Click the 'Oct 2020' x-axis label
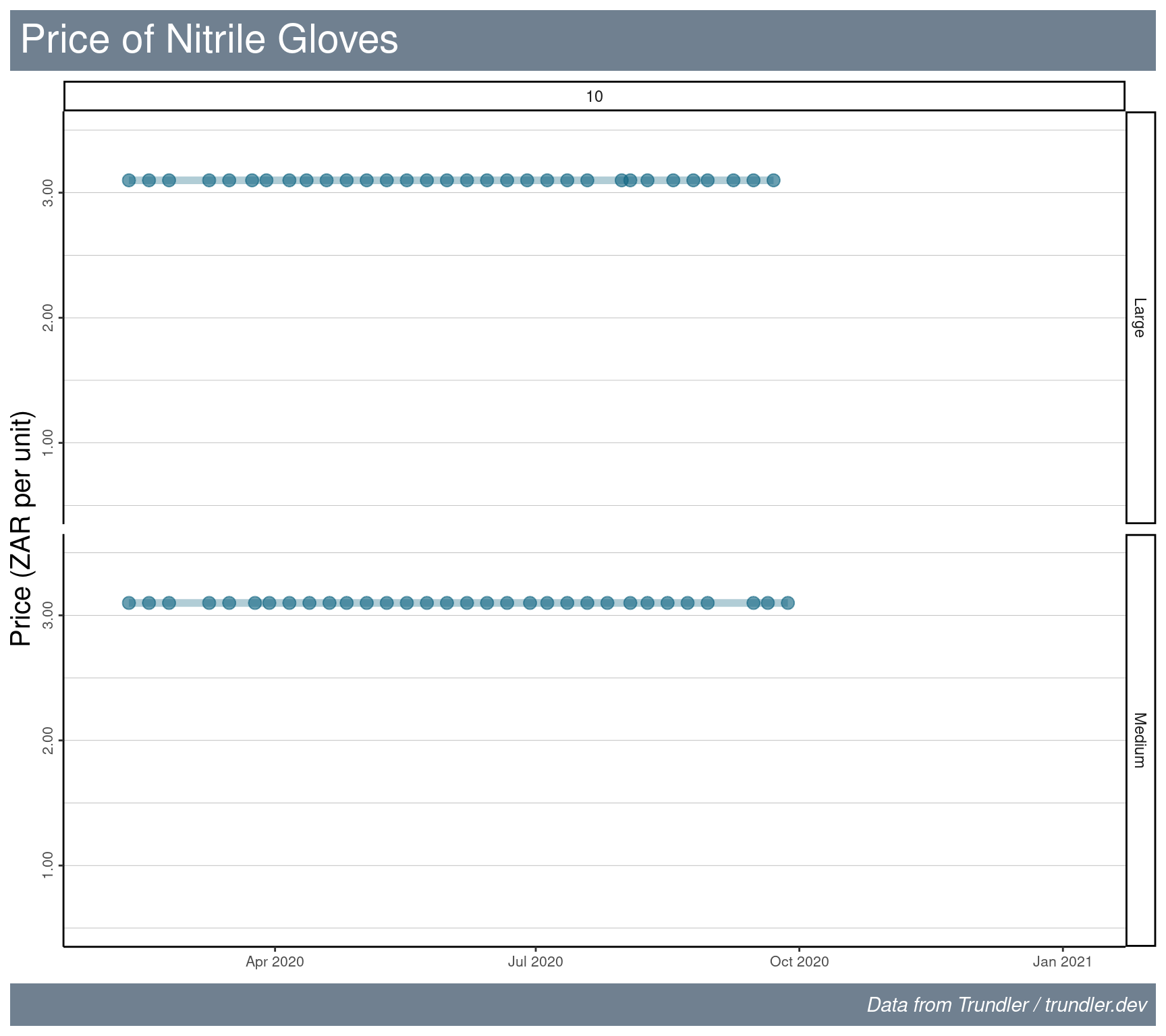This screenshot has height=1036, width=1166. coord(799,961)
